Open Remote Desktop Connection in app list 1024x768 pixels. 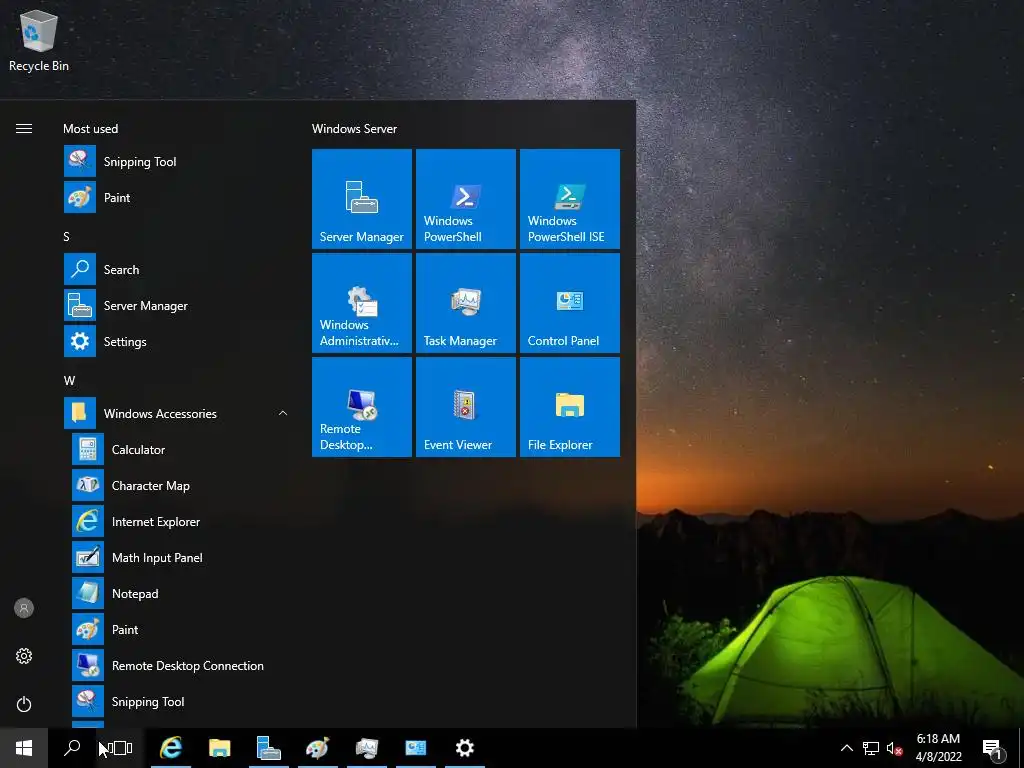coord(180,665)
